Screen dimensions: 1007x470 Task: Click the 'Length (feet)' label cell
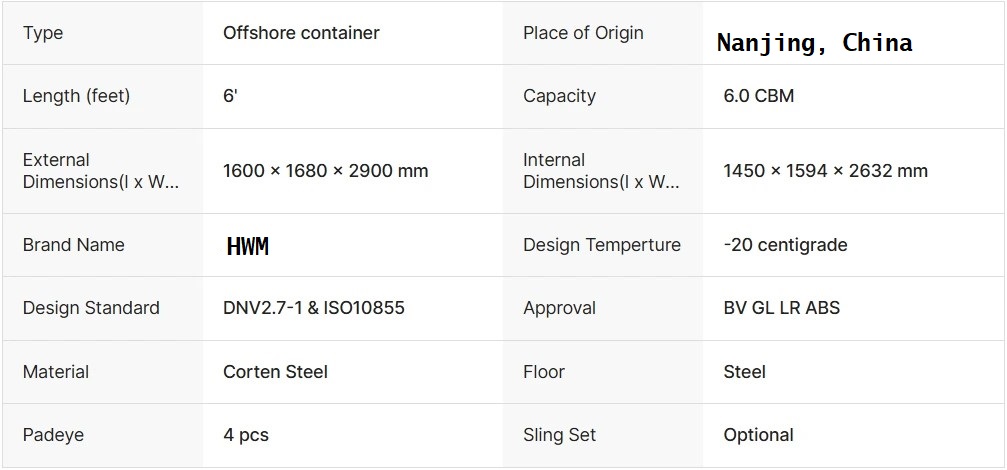76,96
